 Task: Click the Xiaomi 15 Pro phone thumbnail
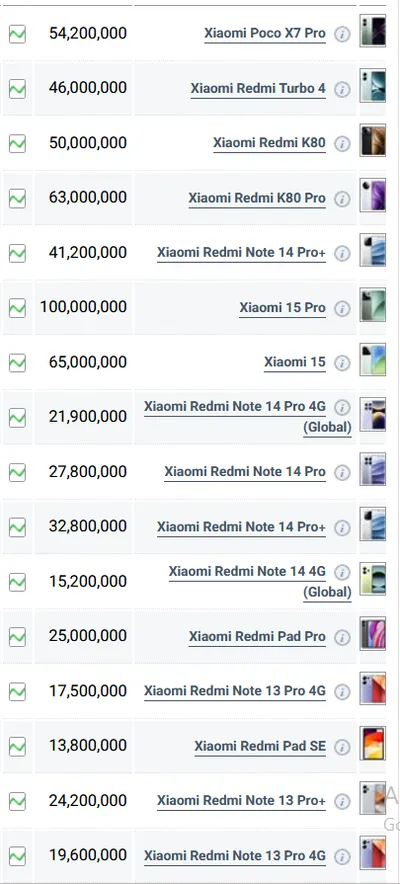click(x=373, y=304)
